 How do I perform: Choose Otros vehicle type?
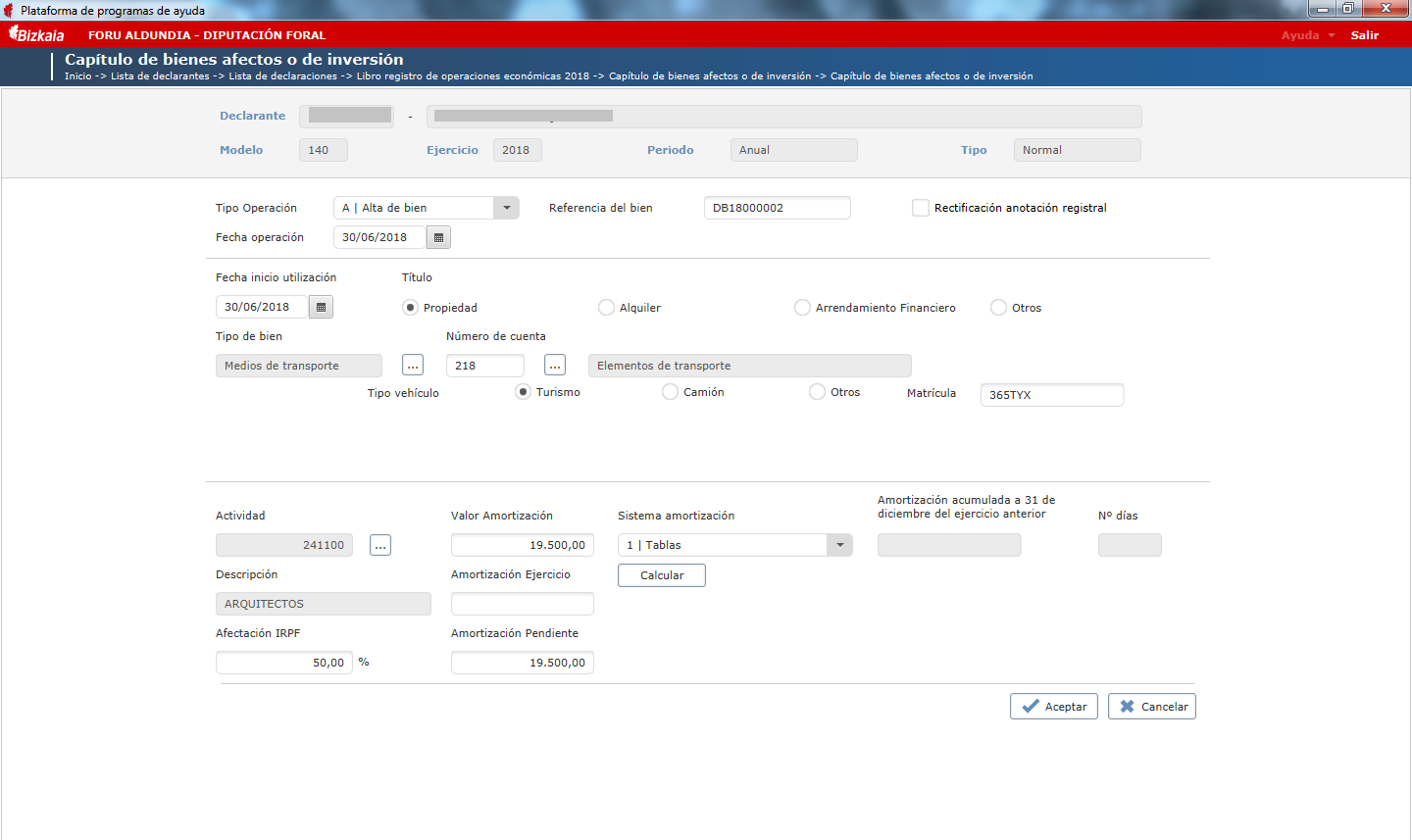click(818, 392)
